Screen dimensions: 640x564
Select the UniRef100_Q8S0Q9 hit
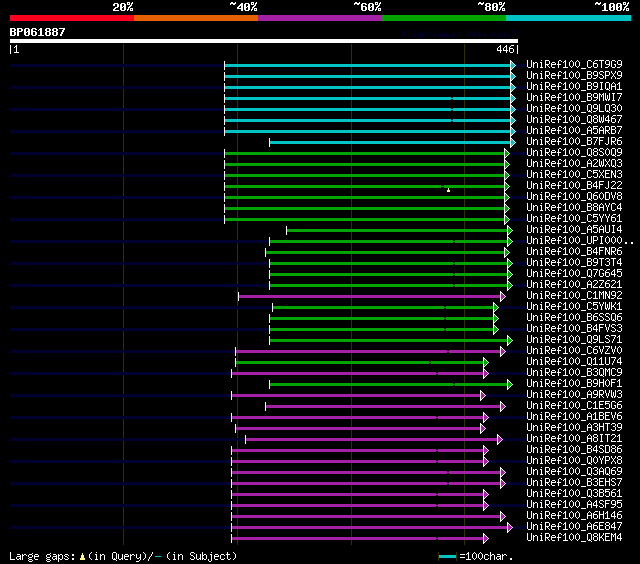[574, 153]
